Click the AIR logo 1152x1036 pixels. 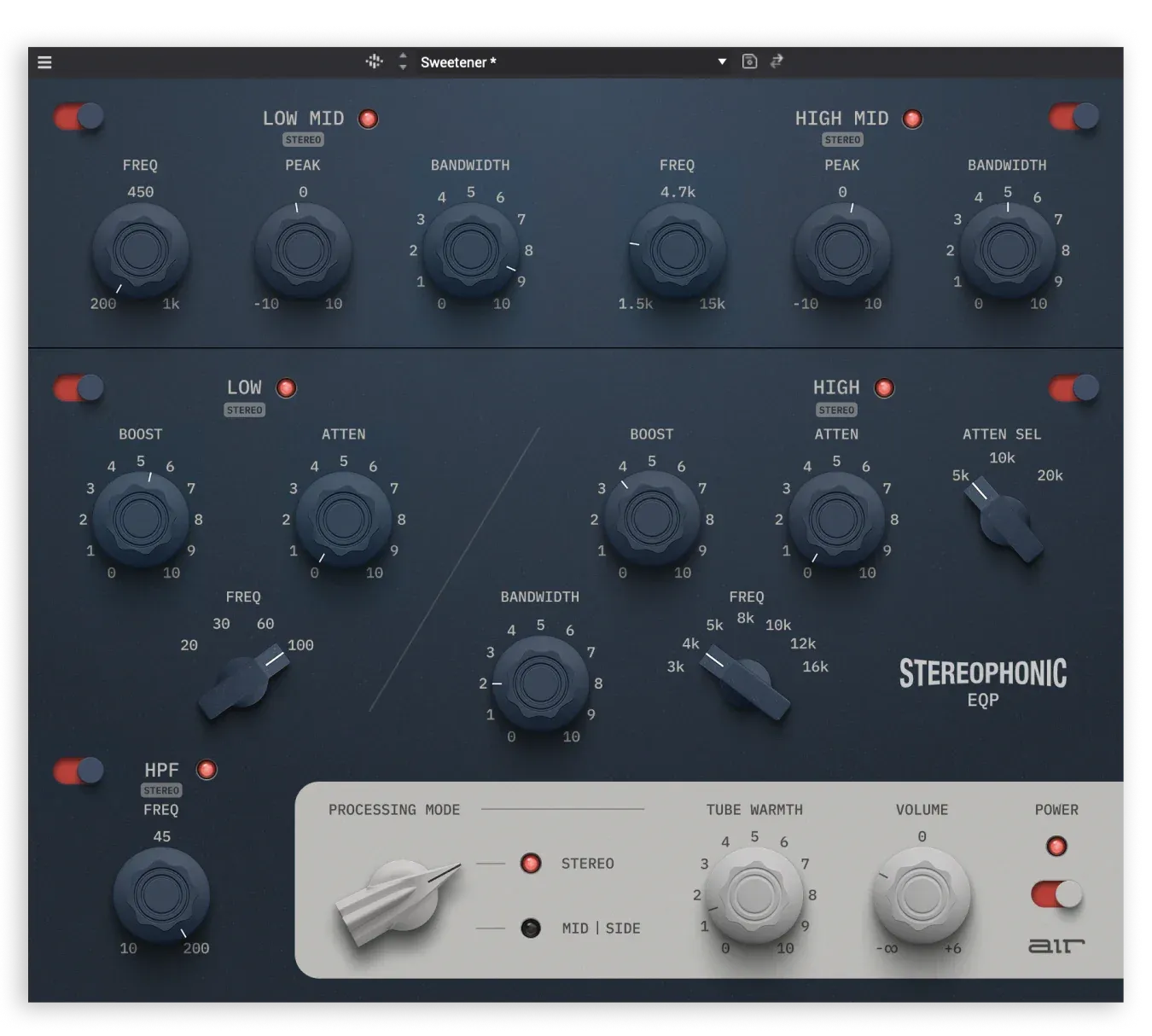pyautogui.click(x=1056, y=946)
